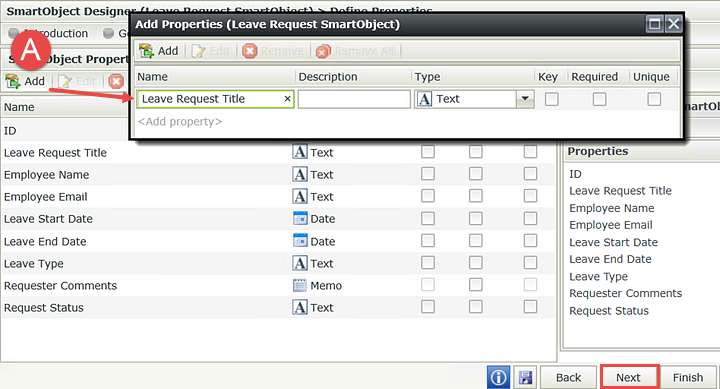This screenshot has width=720, height=389.
Task: Open the Text type combo box
Action: click(x=474, y=99)
